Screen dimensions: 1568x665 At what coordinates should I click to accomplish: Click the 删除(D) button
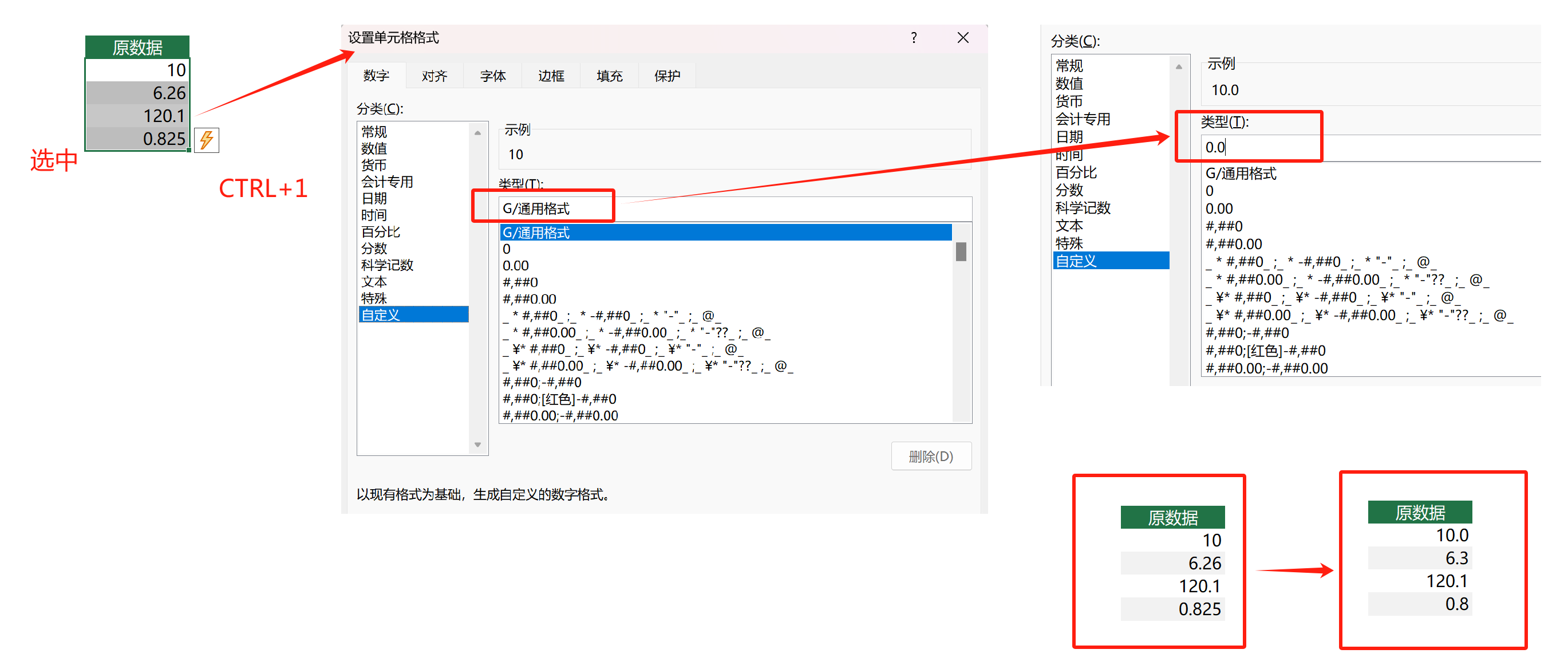tap(931, 456)
